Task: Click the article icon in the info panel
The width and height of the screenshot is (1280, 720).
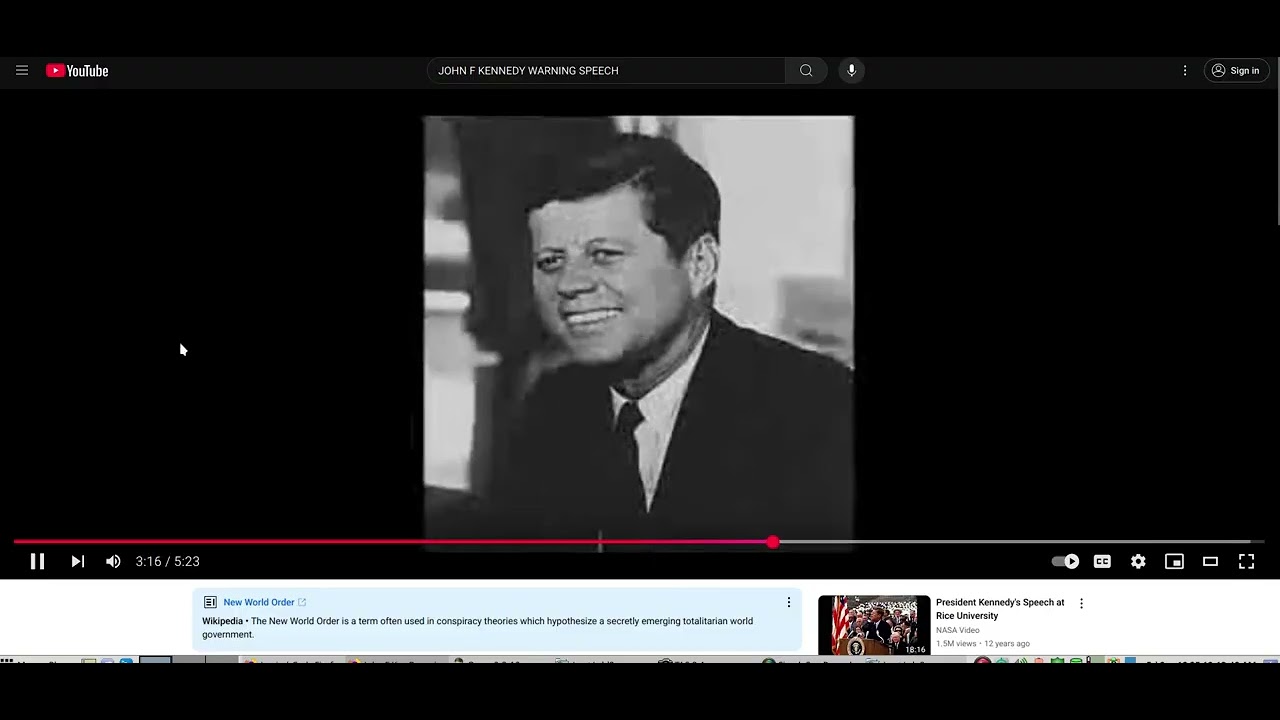Action: 210,602
